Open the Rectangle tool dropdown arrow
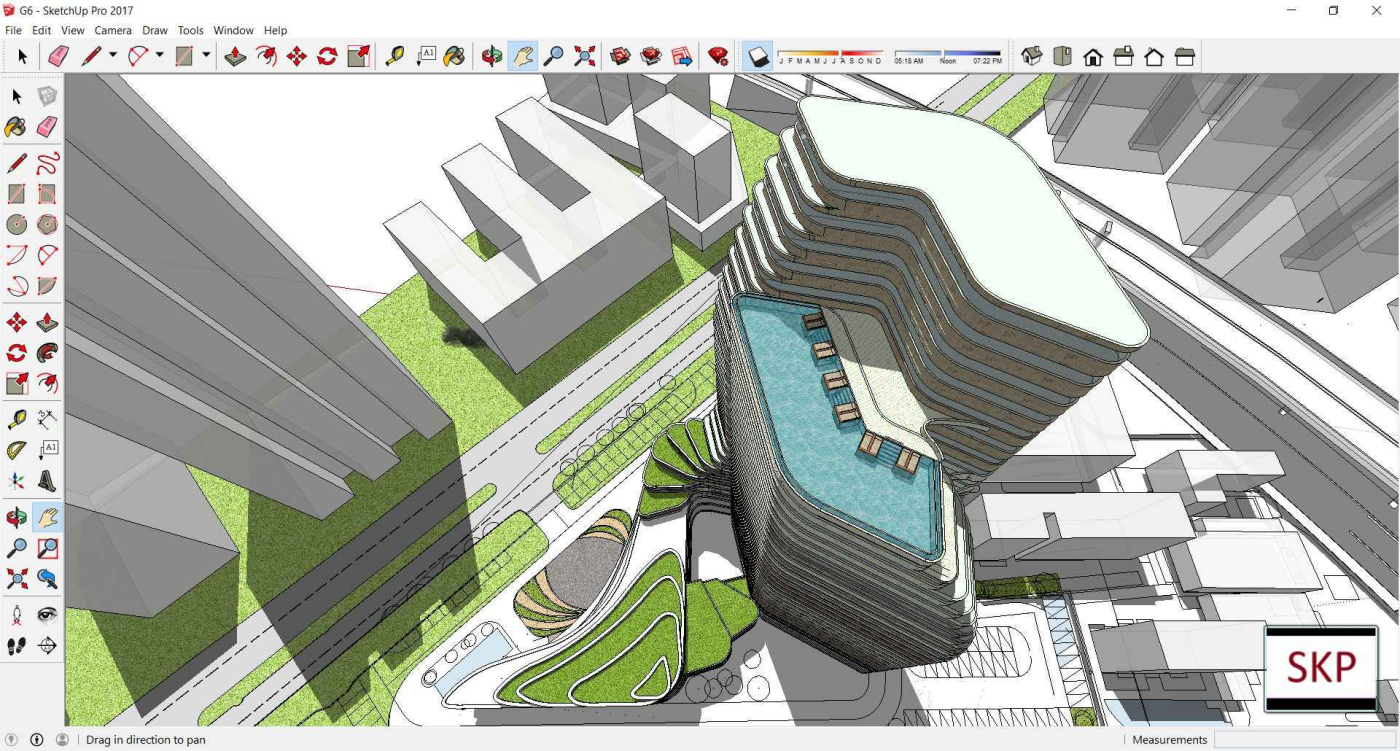This screenshot has width=1400, height=751. pos(206,57)
